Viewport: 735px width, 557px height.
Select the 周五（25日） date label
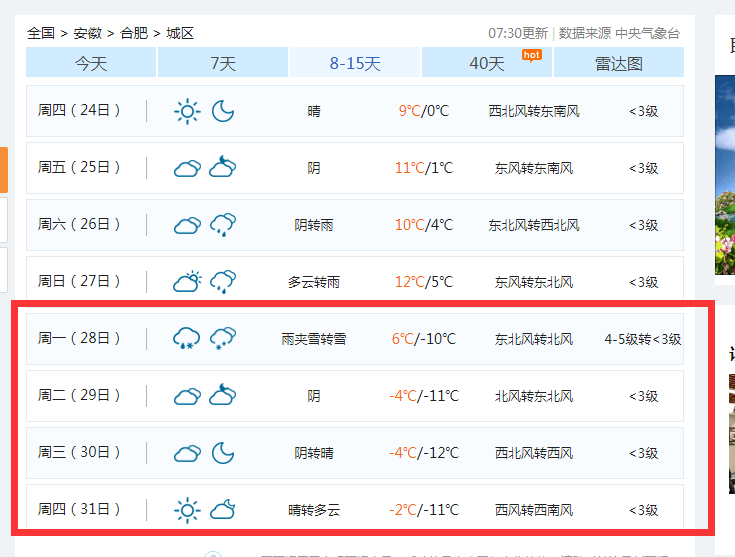coord(79,167)
